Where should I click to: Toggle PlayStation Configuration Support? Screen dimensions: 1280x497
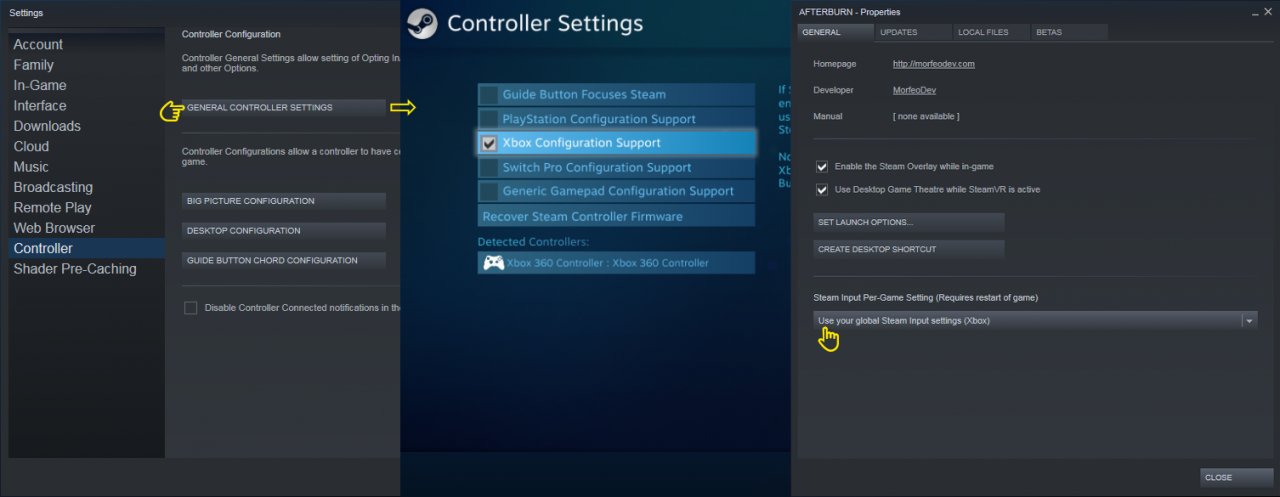489,119
